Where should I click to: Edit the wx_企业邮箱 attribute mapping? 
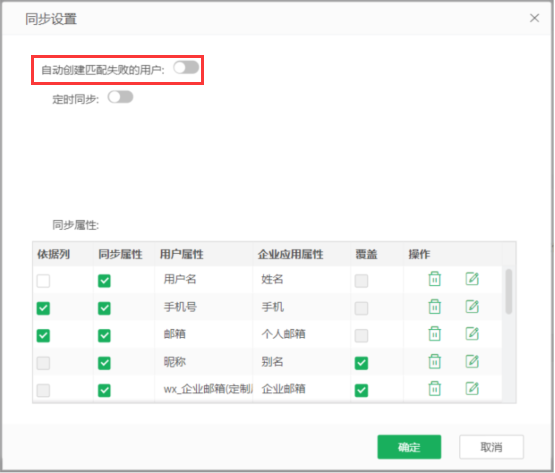pos(472,389)
